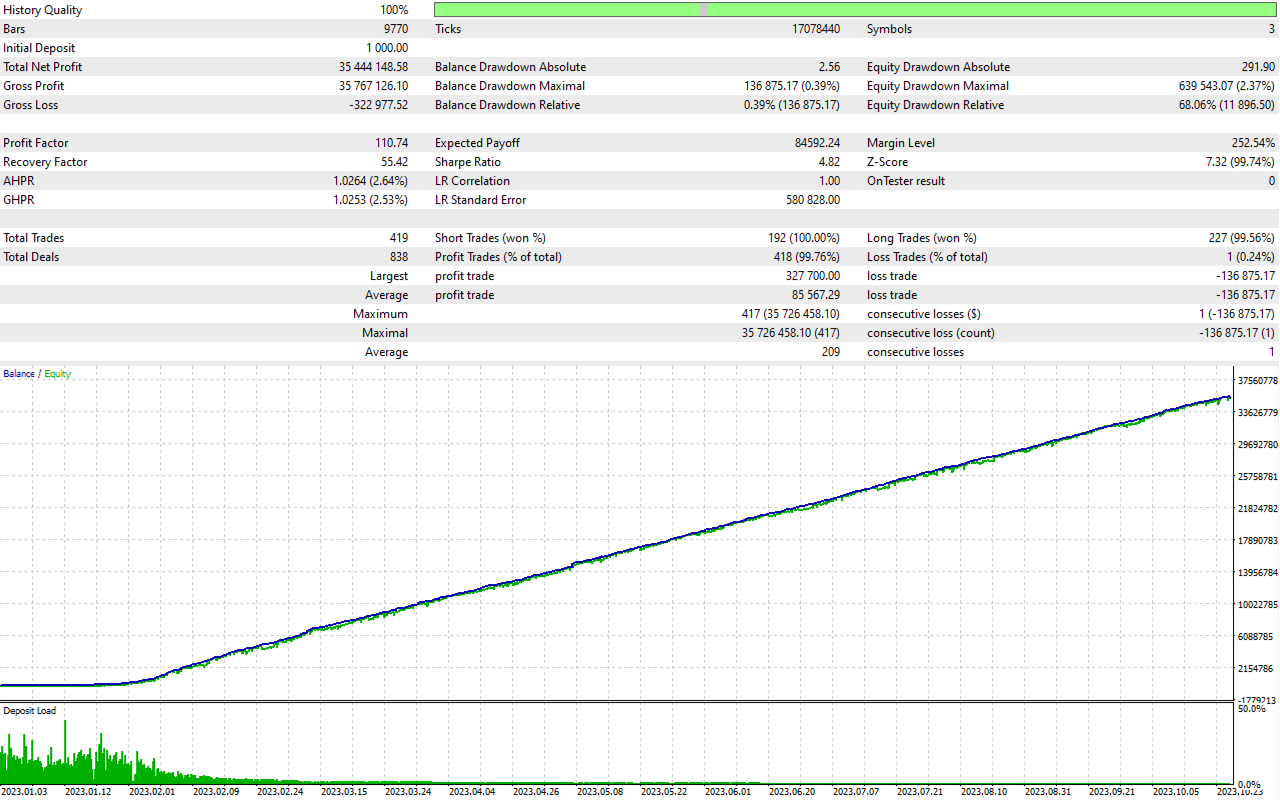Select Gross Profit value 35 767 126.10
This screenshot has height=800, width=1280.
[374, 86]
